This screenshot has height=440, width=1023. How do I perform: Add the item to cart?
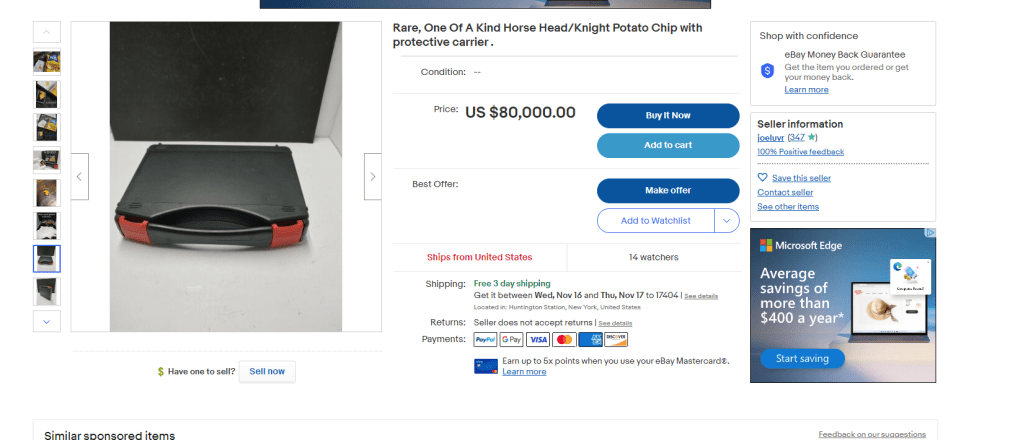tap(667, 145)
